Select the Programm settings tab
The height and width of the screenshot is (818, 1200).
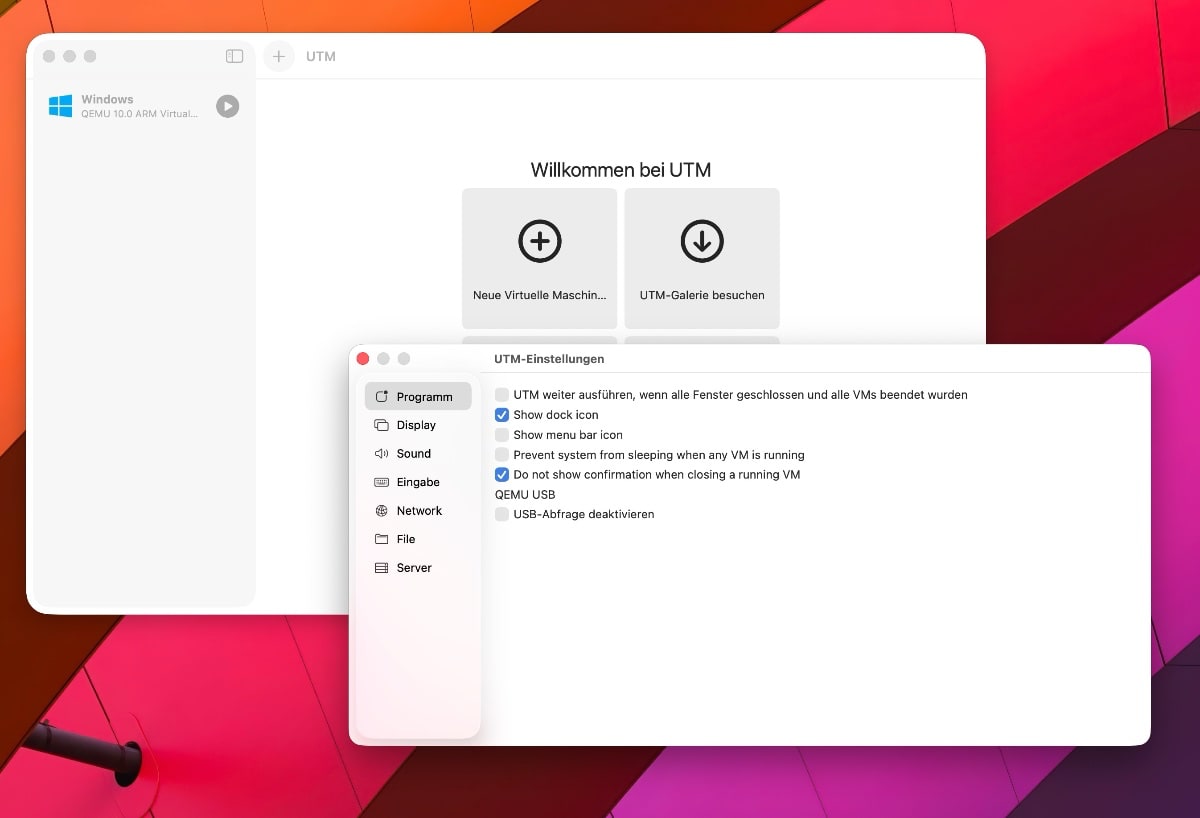pos(418,397)
